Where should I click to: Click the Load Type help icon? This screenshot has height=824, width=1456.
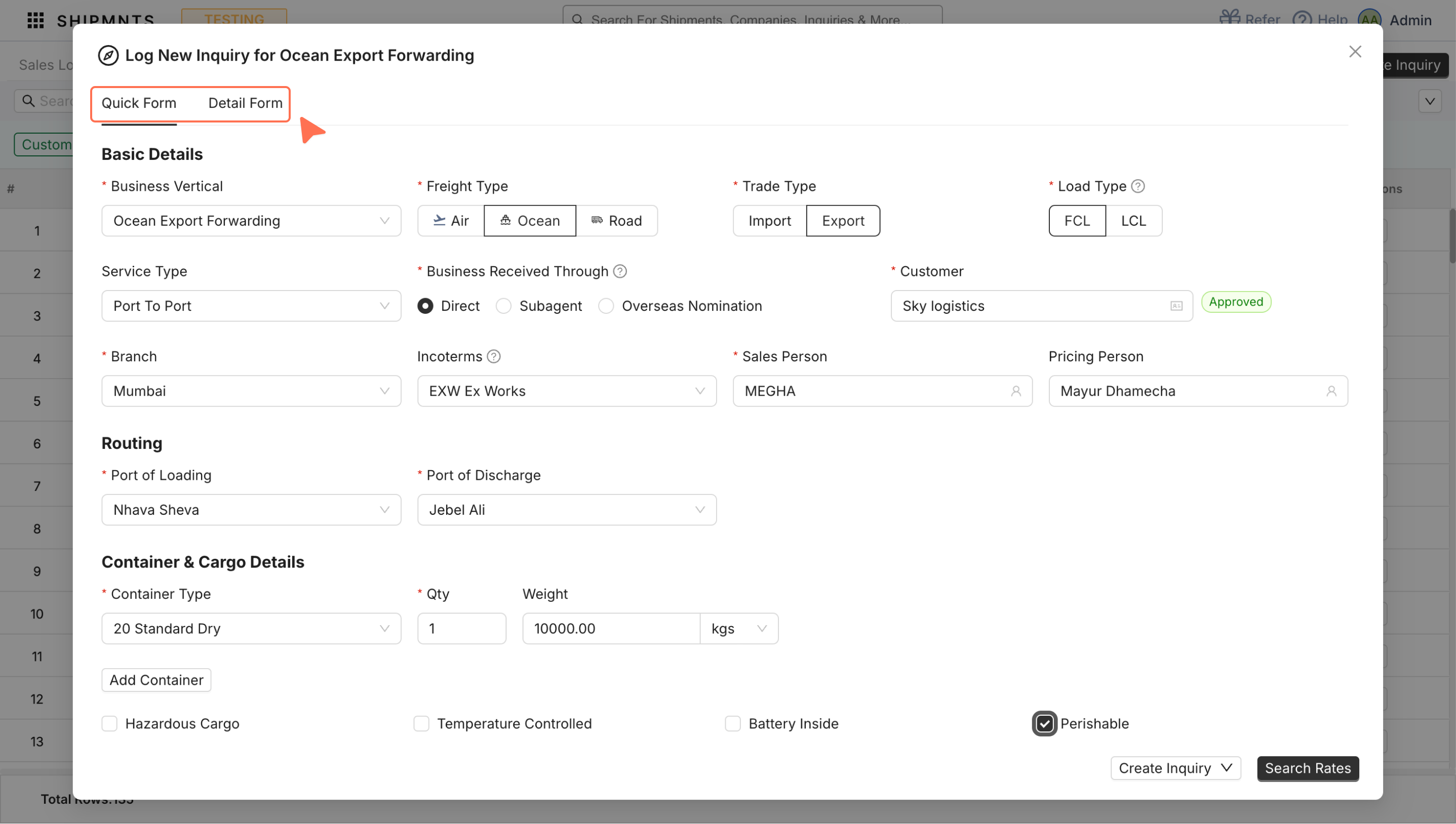pos(1138,186)
